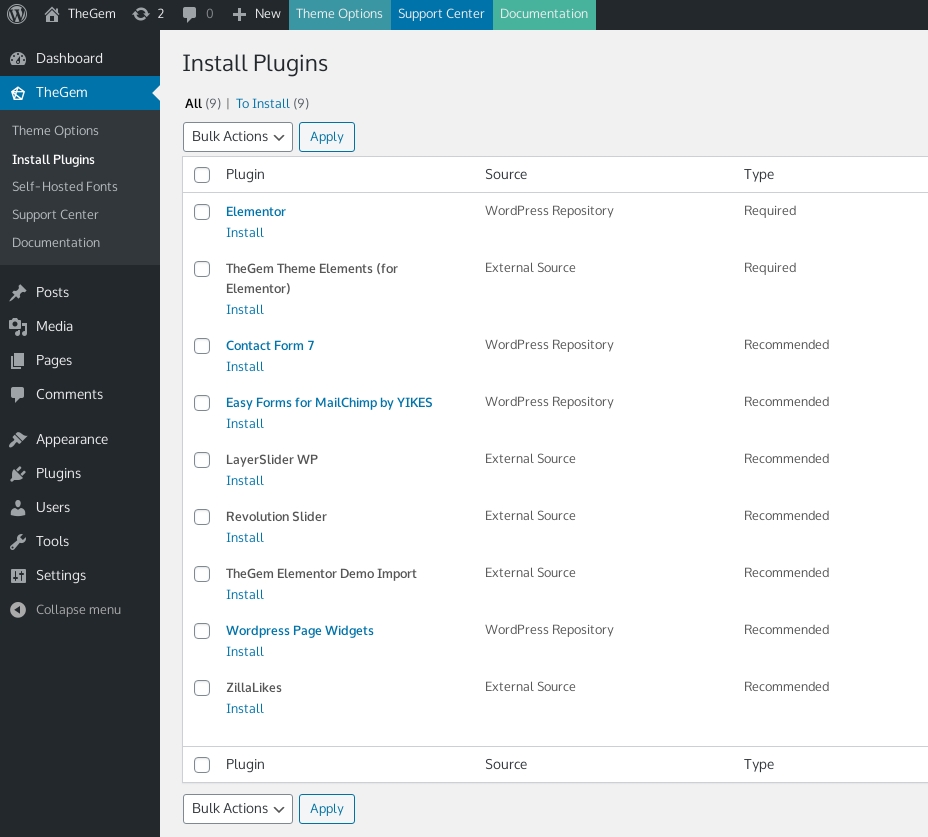Open the Media library menu
The width and height of the screenshot is (928, 837).
coord(54,326)
